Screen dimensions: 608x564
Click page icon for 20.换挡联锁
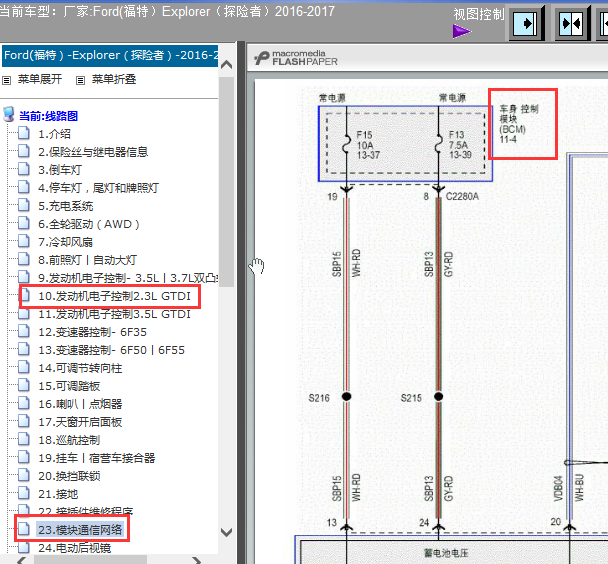click(24, 475)
